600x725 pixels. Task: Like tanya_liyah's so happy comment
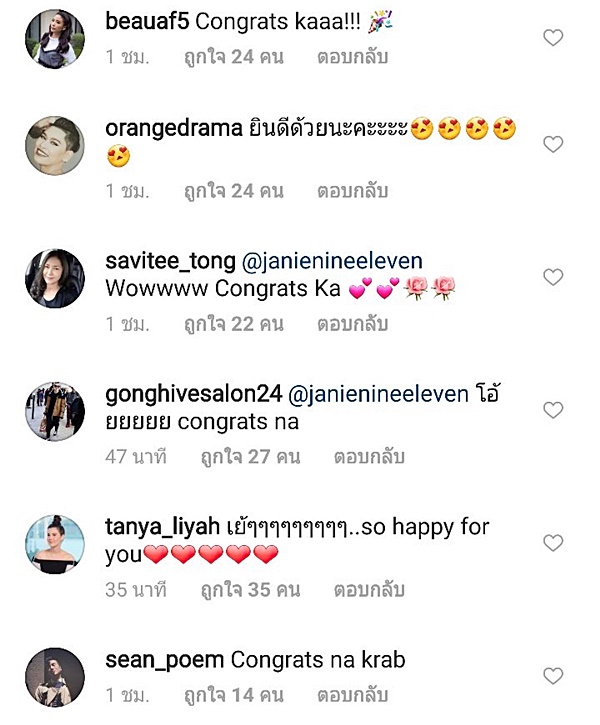pyautogui.click(x=552, y=543)
